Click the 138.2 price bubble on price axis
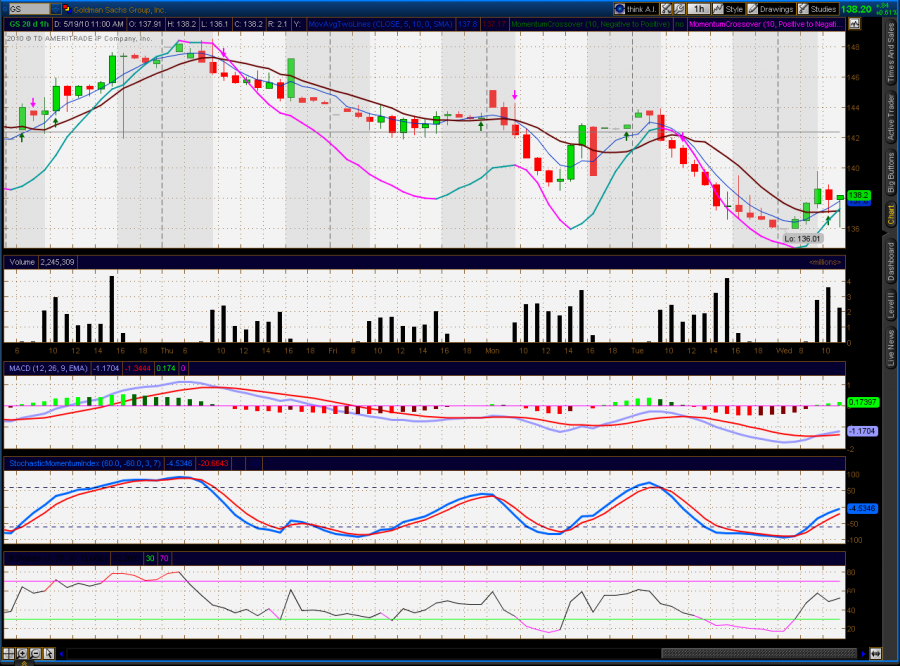Image resolution: width=900 pixels, height=666 pixels. pyautogui.click(x=859, y=195)
